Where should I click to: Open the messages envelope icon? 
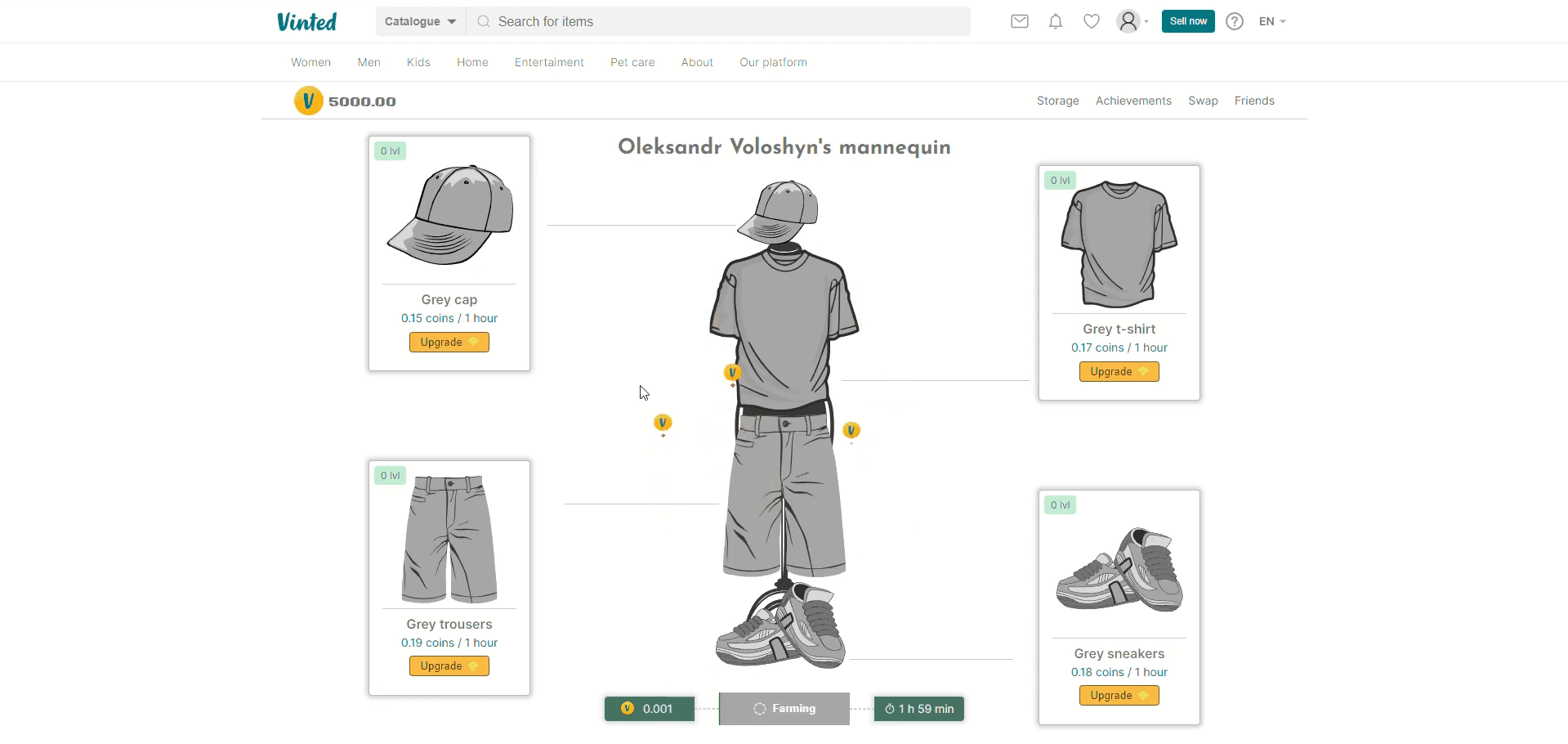tap(1019, 21)
